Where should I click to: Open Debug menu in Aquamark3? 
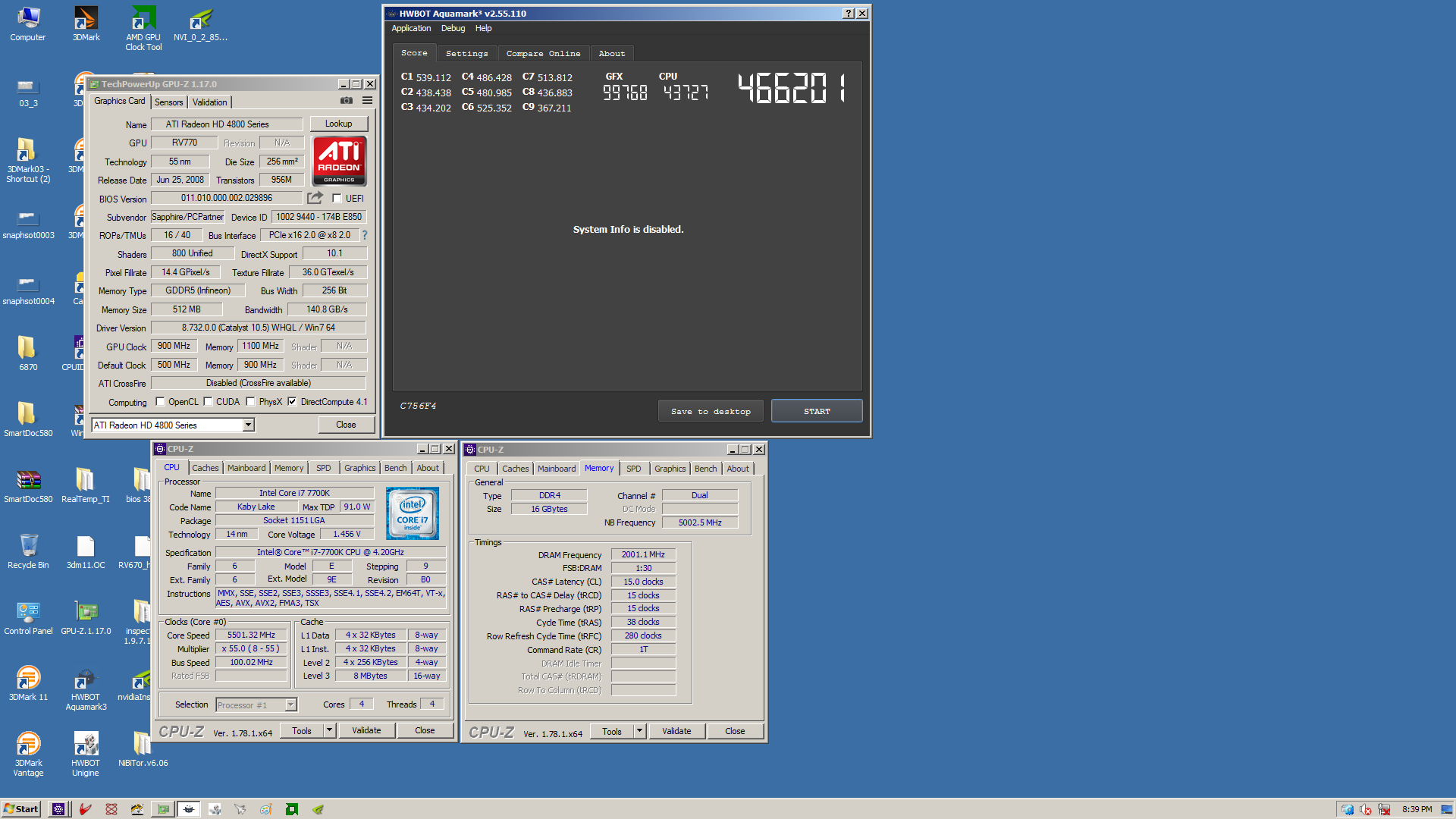tap(453, 28)
